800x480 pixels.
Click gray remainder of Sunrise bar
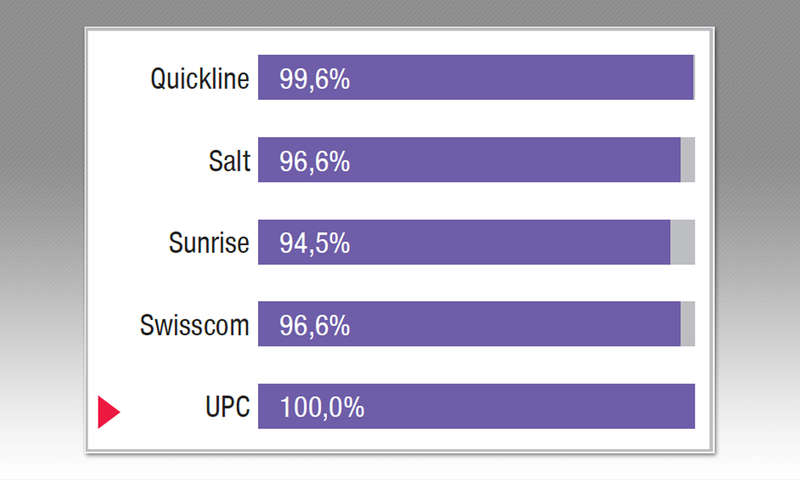pyautogui.click(x=683, y=242)
